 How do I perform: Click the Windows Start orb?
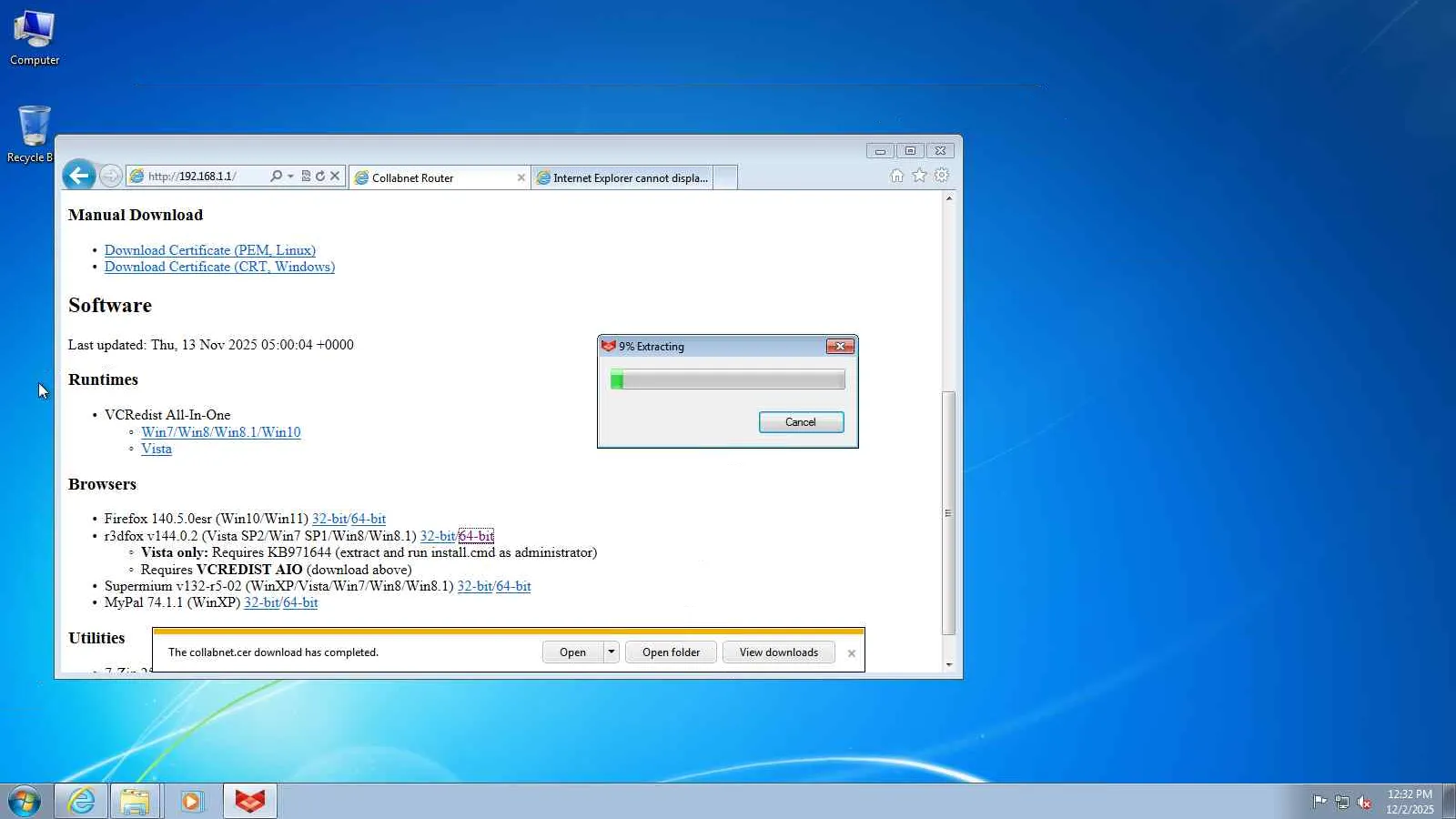(25, 801)
